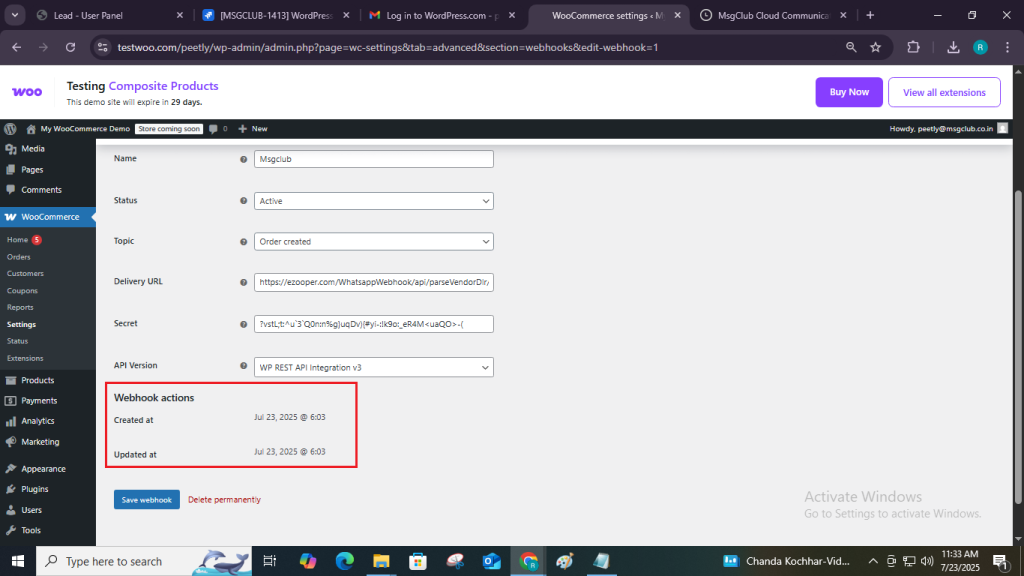
Task: Open Microsoft Store from the taskbar
Action: pos(418,561)
